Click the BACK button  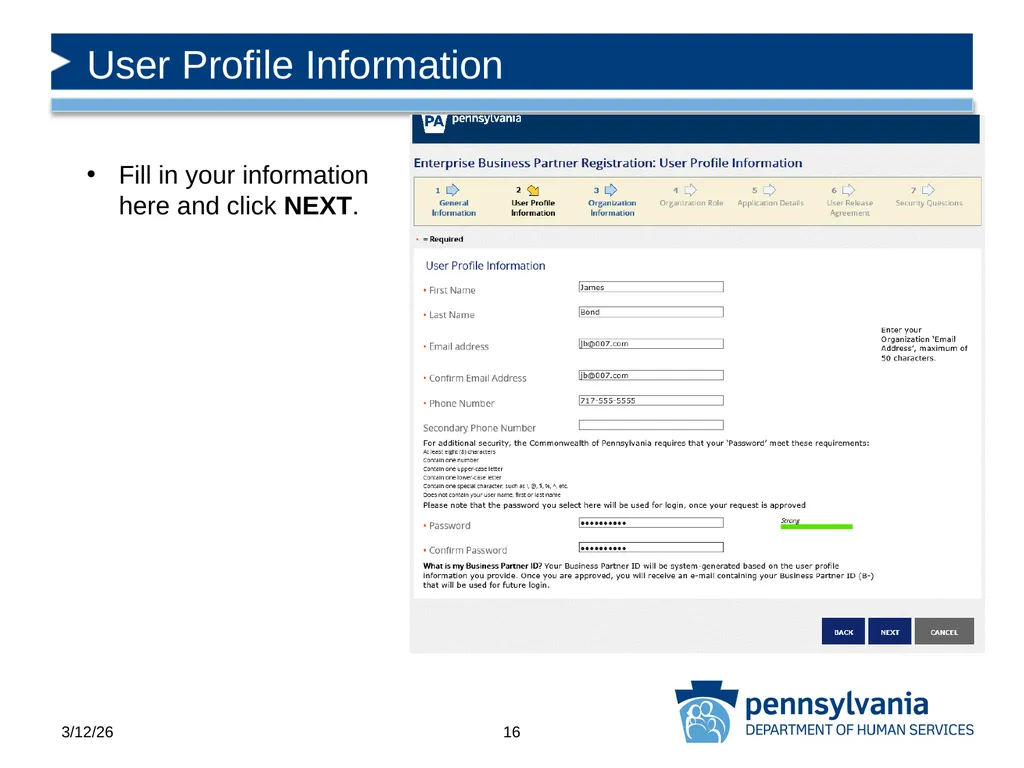[843, 632]
